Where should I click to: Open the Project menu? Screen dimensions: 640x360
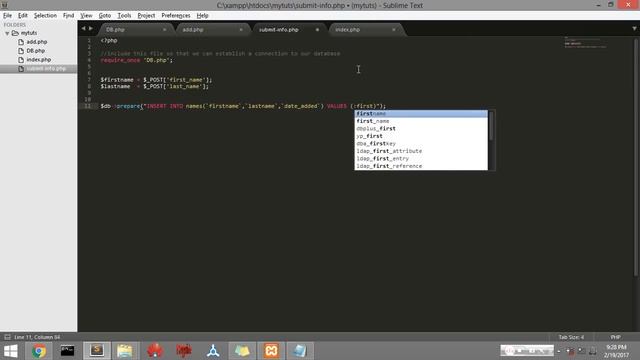click(146, 16)
